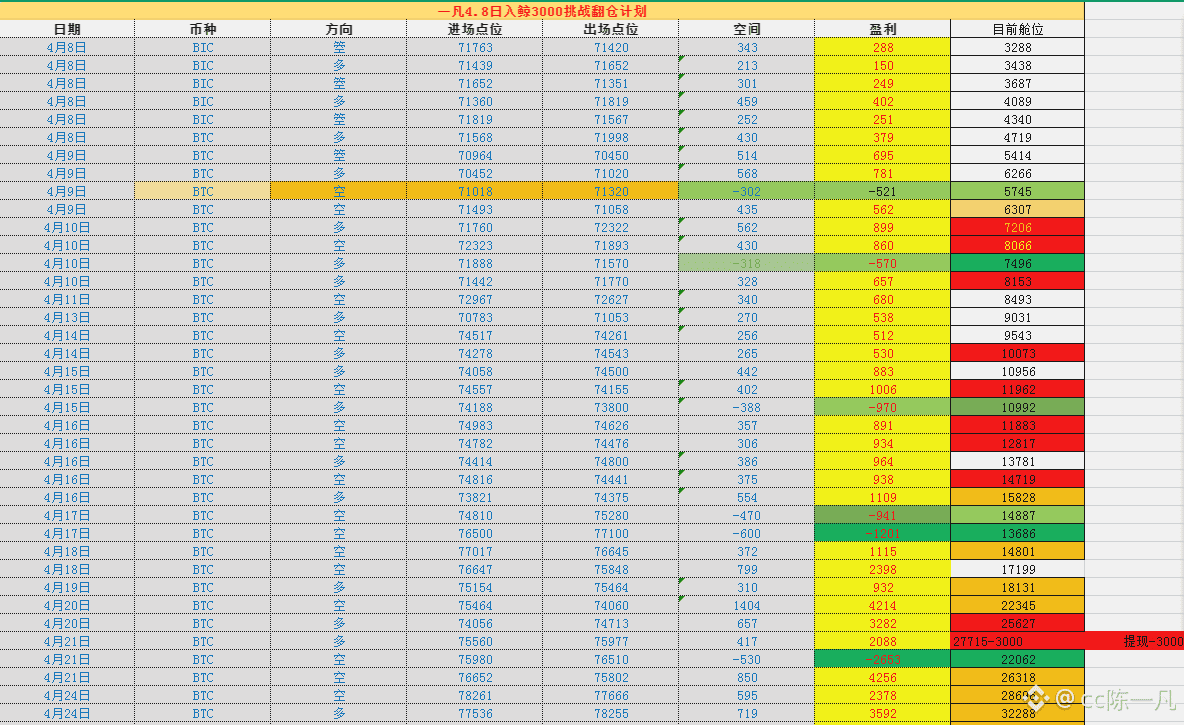Select position cell 13781

tap(1017, 461)
